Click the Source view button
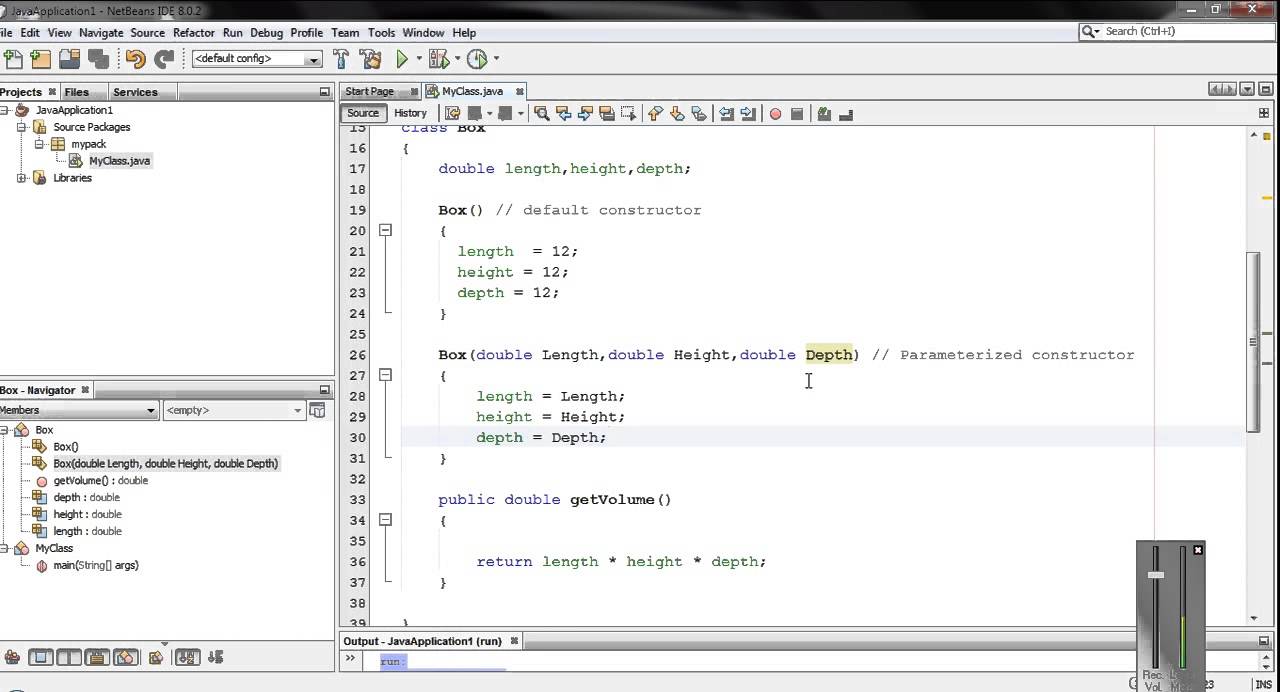 pyautogui.click(x=363, y=113)
